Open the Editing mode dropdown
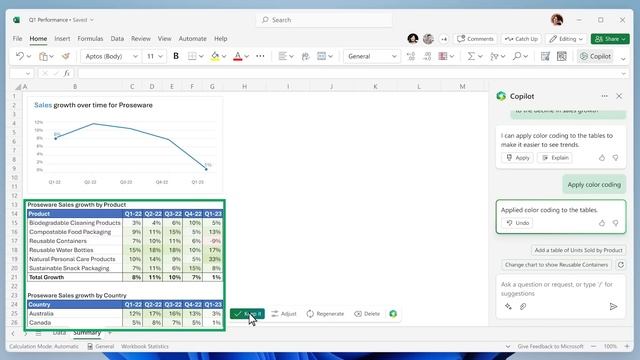The width and height of the screenshot is (640, 360). [566, 39]
